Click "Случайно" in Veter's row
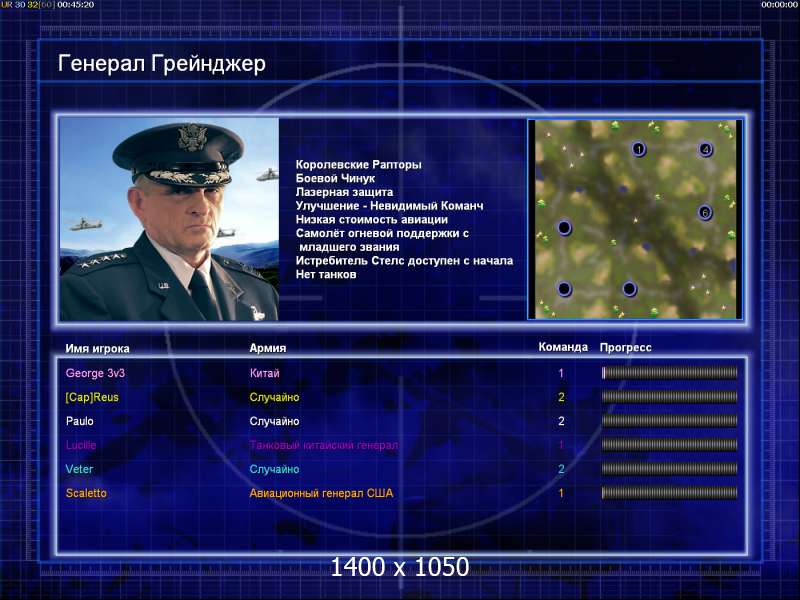The image size is (800, 600). point(274,469)
